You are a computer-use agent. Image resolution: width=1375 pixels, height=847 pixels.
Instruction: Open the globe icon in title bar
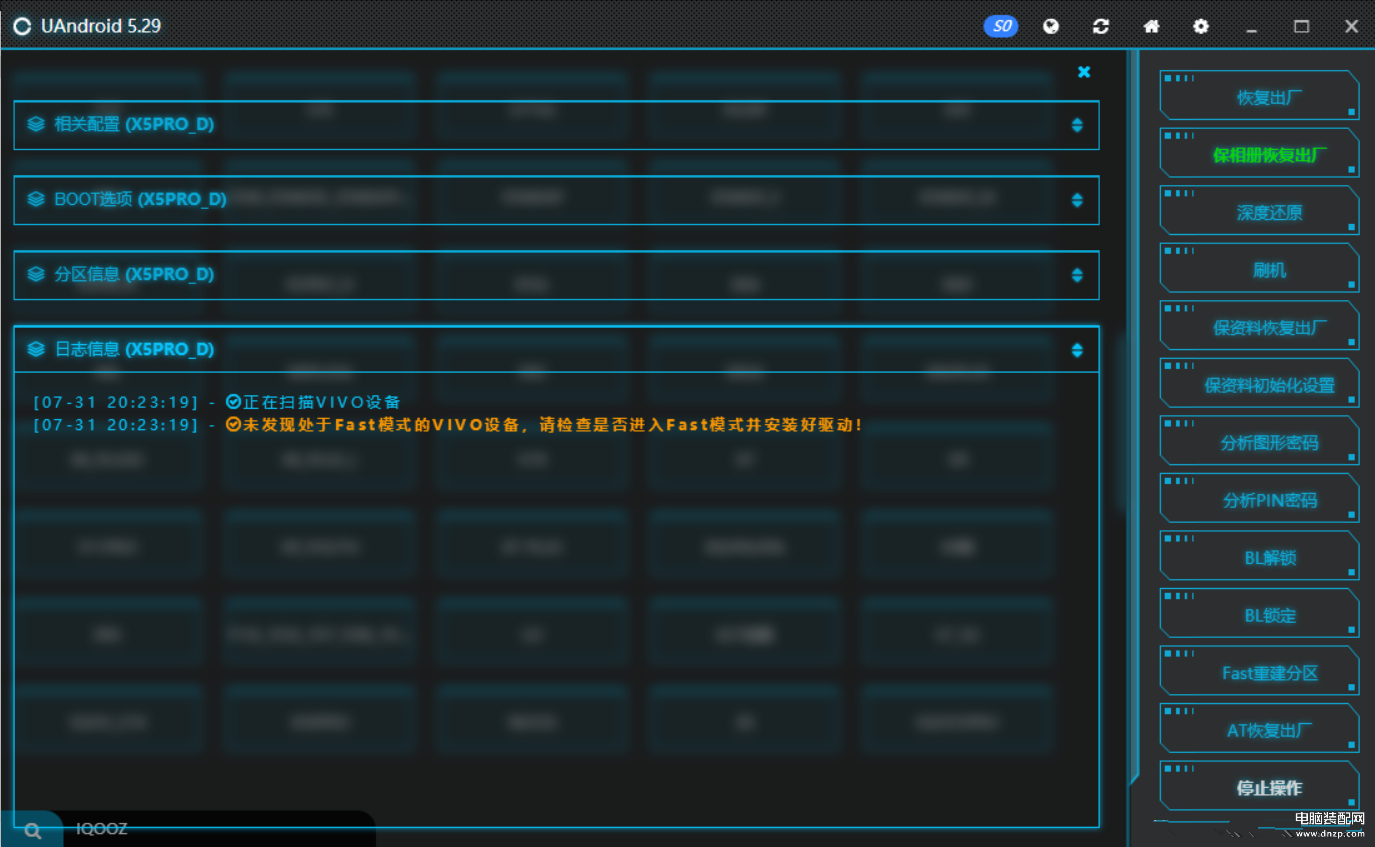(1051, 27)
